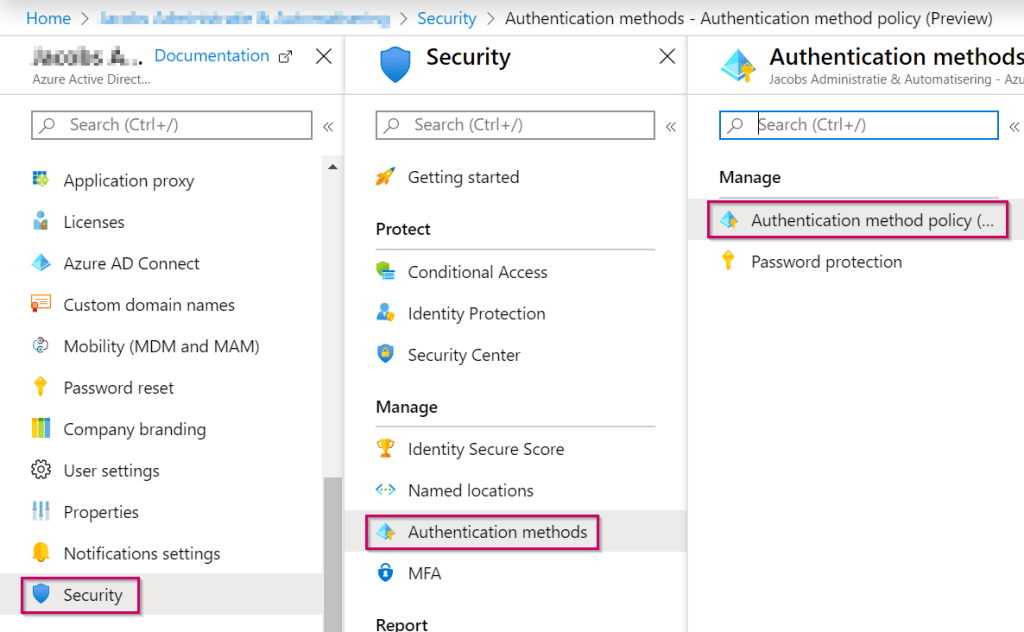Select Authentication methods in Security menu

point(497,532)
